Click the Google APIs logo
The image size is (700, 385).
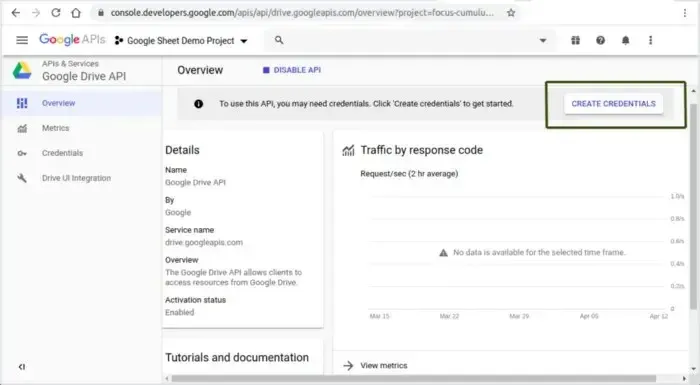[x=72, y=40]
